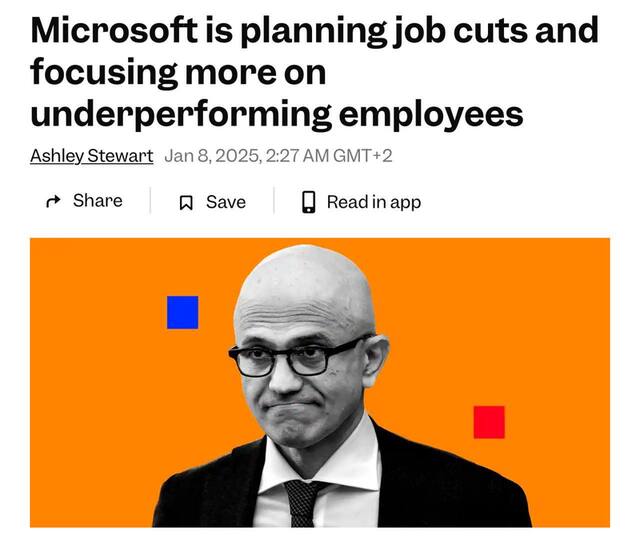Click the Share arrow icon
Screen dimensions: 640x539
tap(53, 201)
